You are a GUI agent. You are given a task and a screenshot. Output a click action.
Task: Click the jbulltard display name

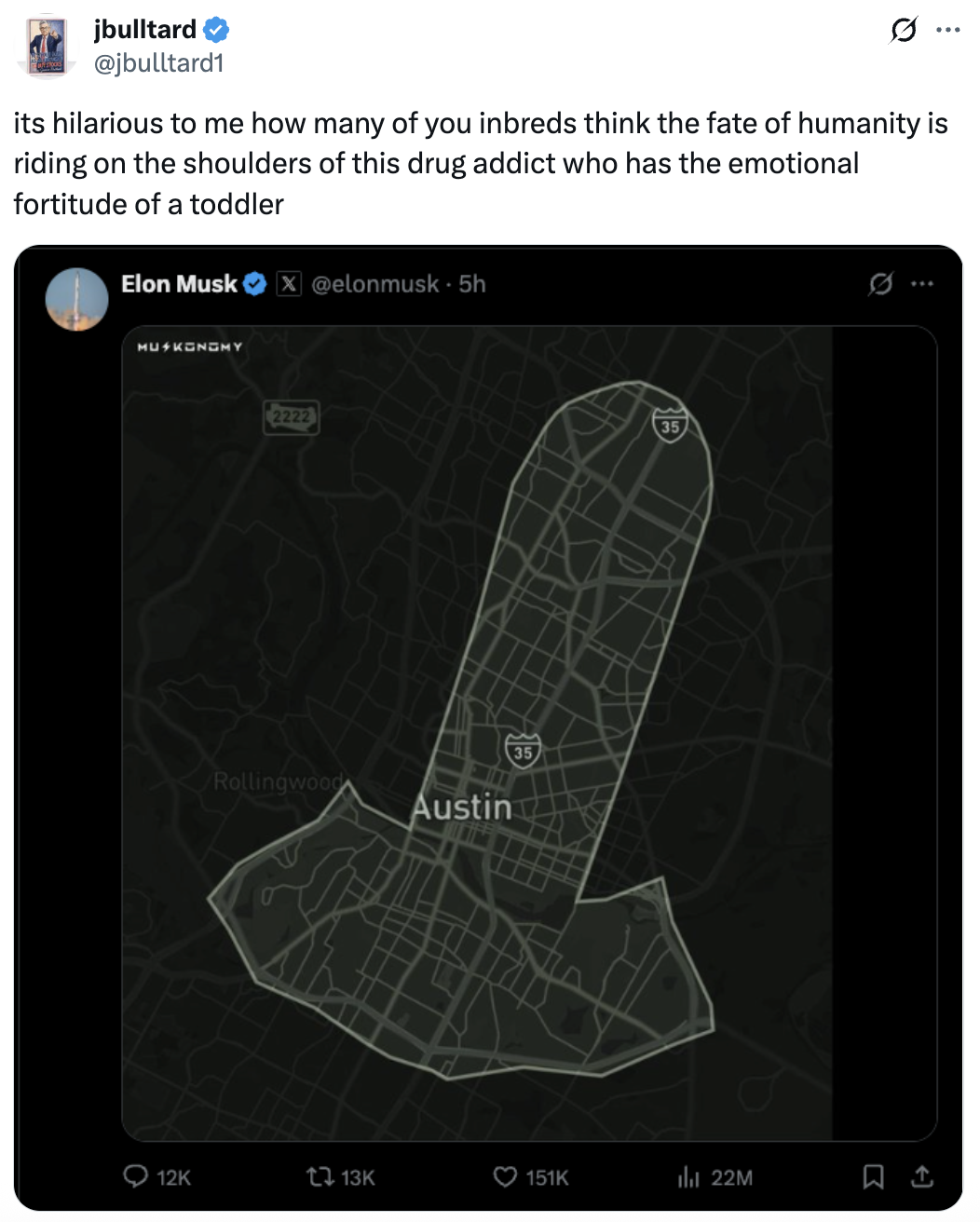click(x=144, y=30)
